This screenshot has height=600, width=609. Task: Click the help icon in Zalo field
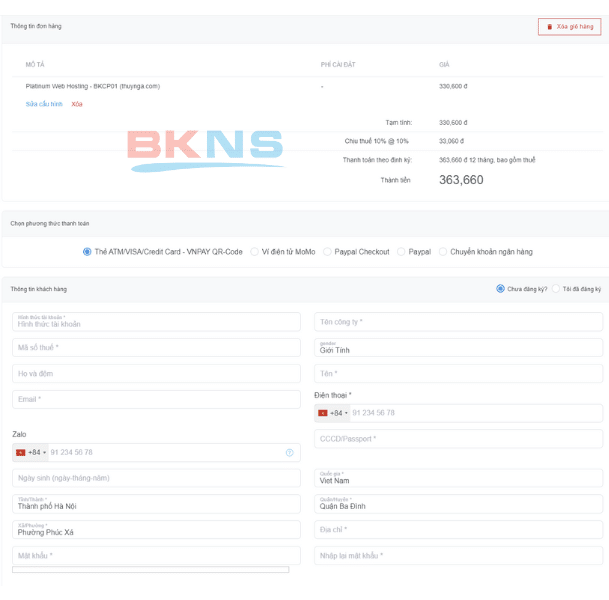(x=289, y=453)
